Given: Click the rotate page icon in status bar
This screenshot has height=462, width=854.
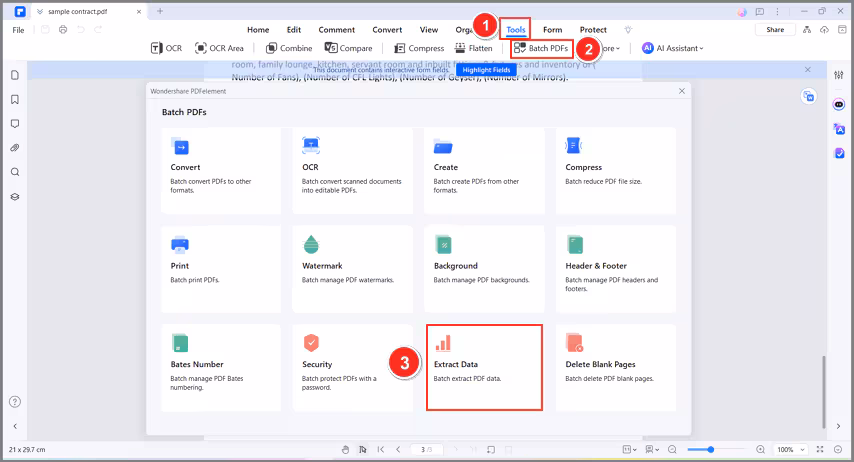Looking at the screenshot, I should click(x=491, y=449).
